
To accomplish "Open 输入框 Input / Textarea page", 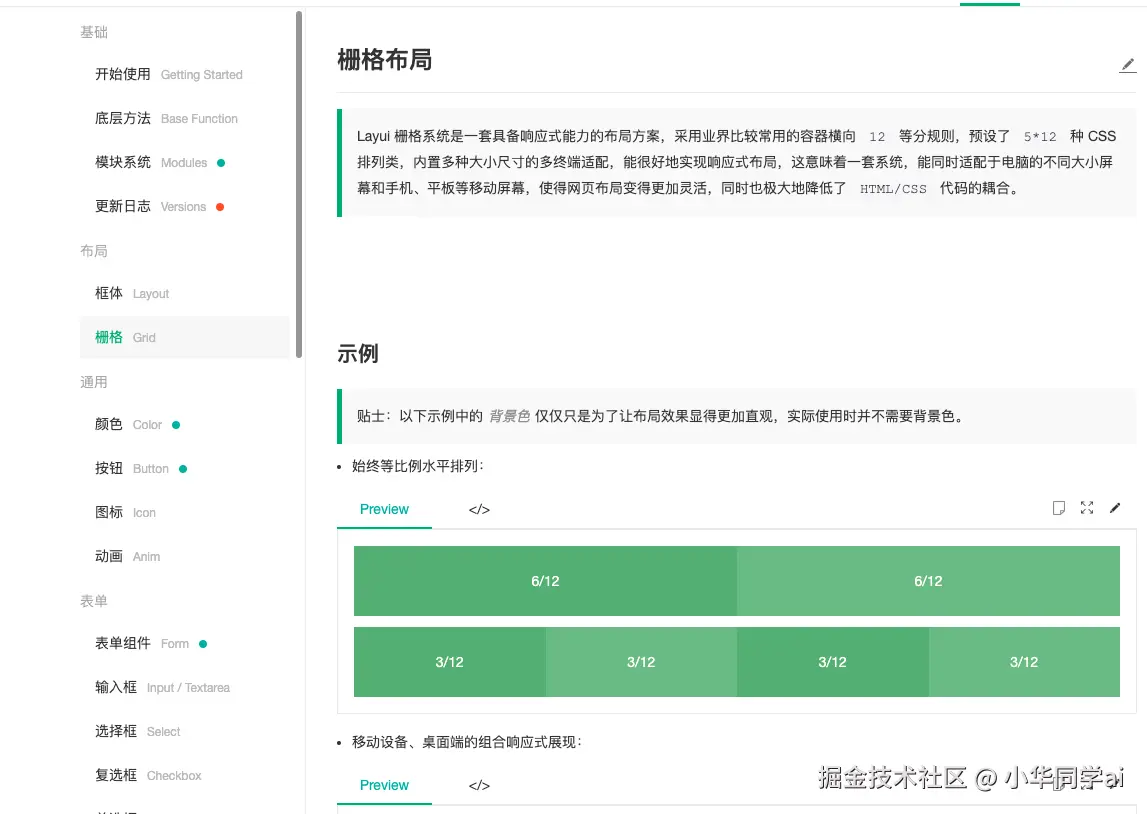I will pos(162,687).
